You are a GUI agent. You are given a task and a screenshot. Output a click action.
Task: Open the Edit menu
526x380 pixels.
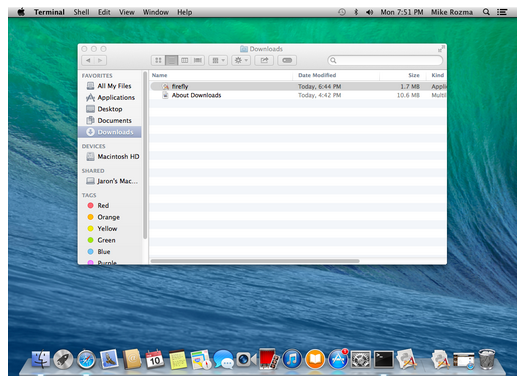104,12
